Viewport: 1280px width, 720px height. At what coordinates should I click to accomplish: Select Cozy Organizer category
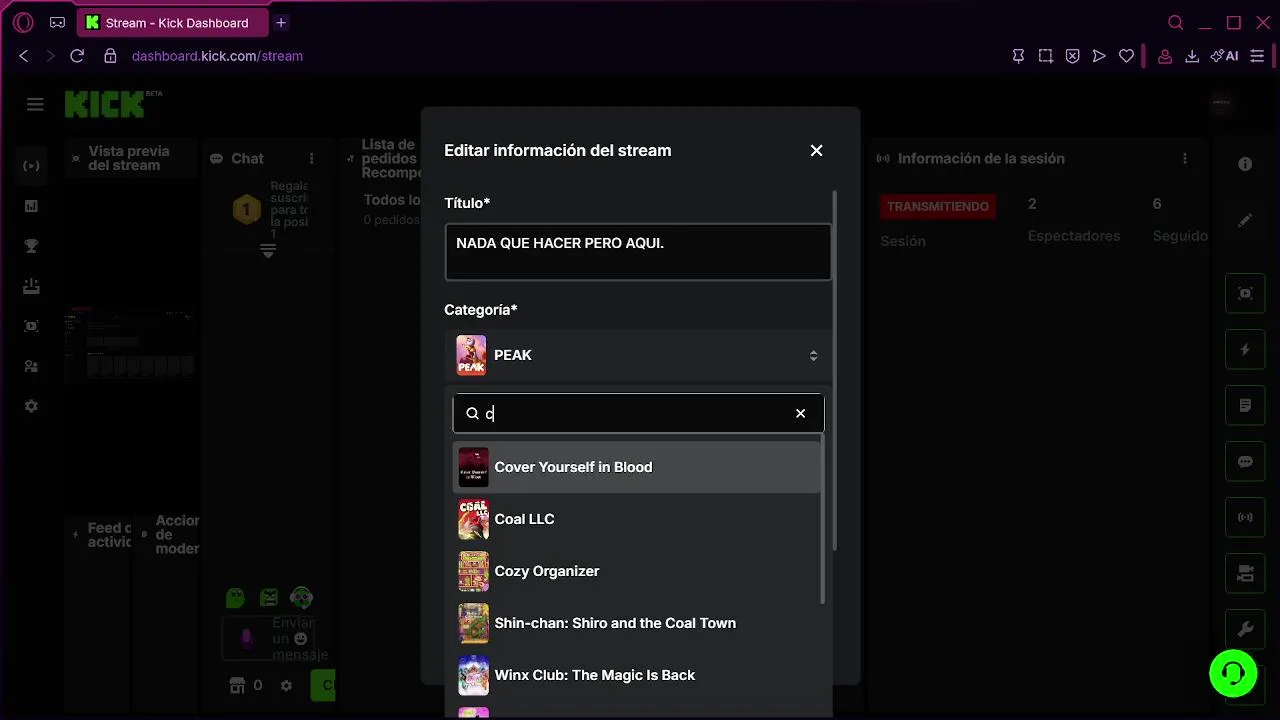[x=637, y=571]
